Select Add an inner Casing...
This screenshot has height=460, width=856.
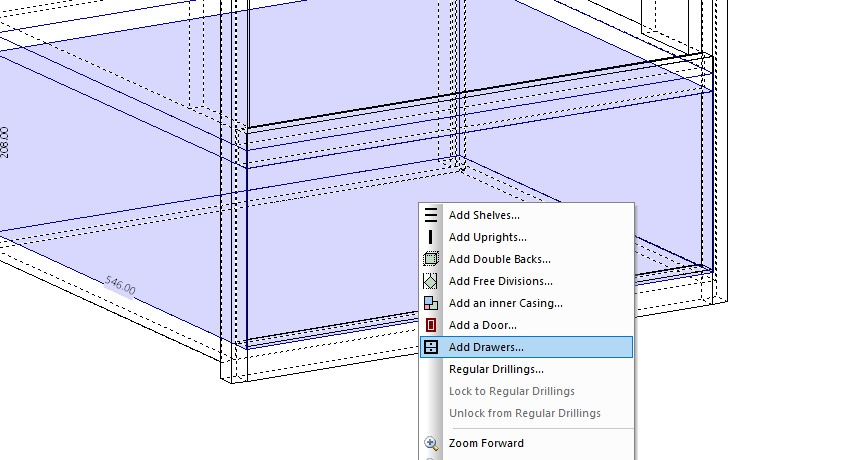coord(526,303)
